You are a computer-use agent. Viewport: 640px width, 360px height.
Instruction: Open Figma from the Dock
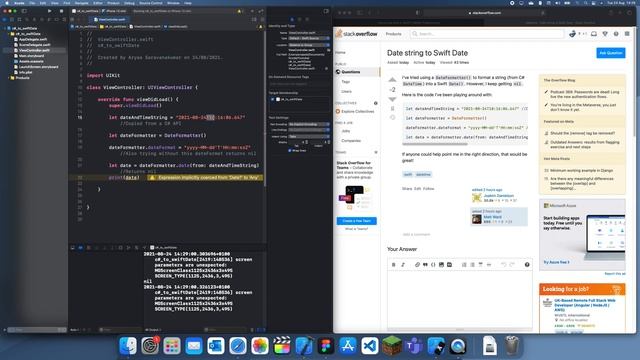(326, 346)
